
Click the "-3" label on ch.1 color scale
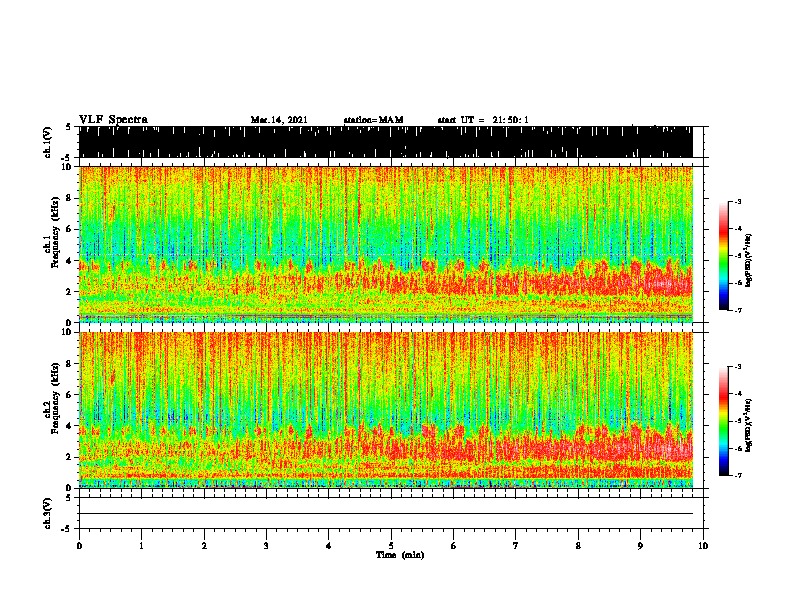[x=738, y=201]
